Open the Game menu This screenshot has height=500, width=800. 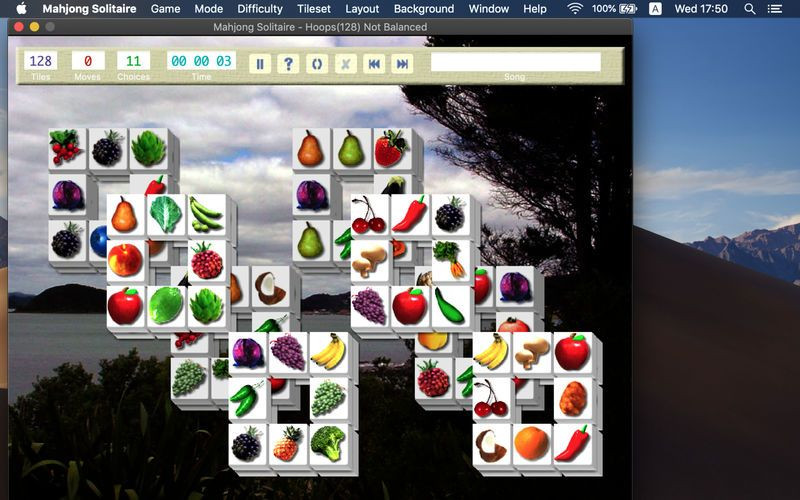(x=165, y=9)
